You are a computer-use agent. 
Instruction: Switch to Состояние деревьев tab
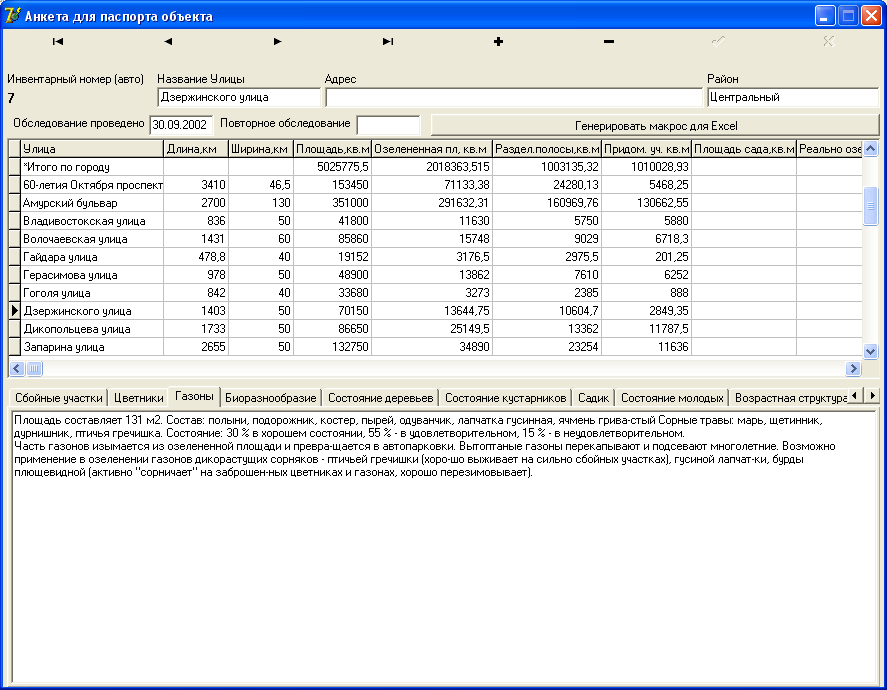coord(380,398)
